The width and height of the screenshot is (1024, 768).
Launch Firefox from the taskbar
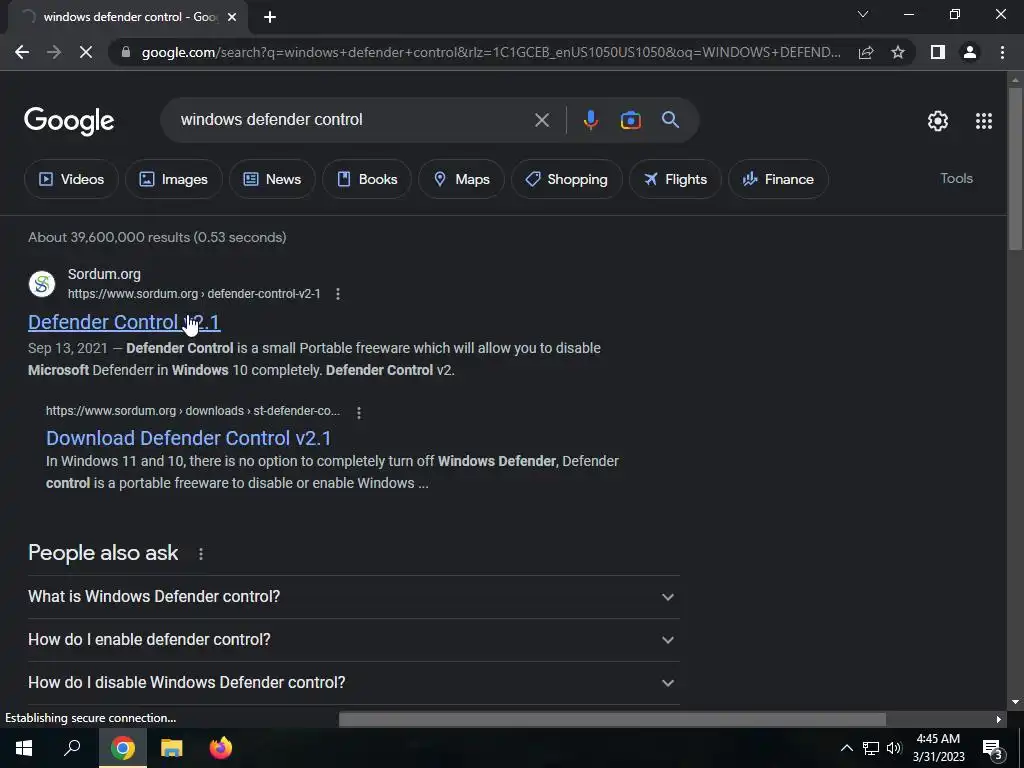221,748
